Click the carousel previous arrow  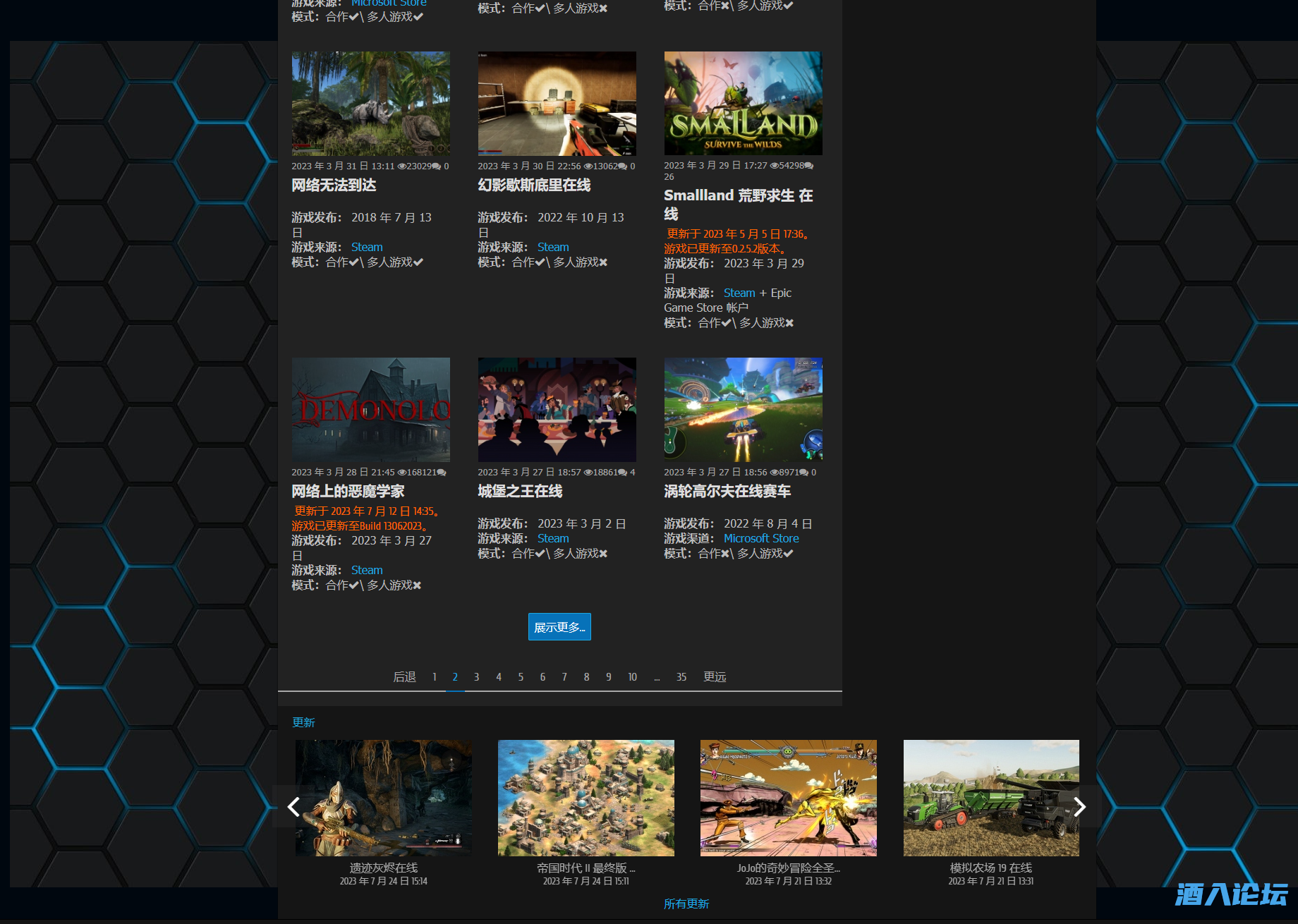tap(294, 807)
